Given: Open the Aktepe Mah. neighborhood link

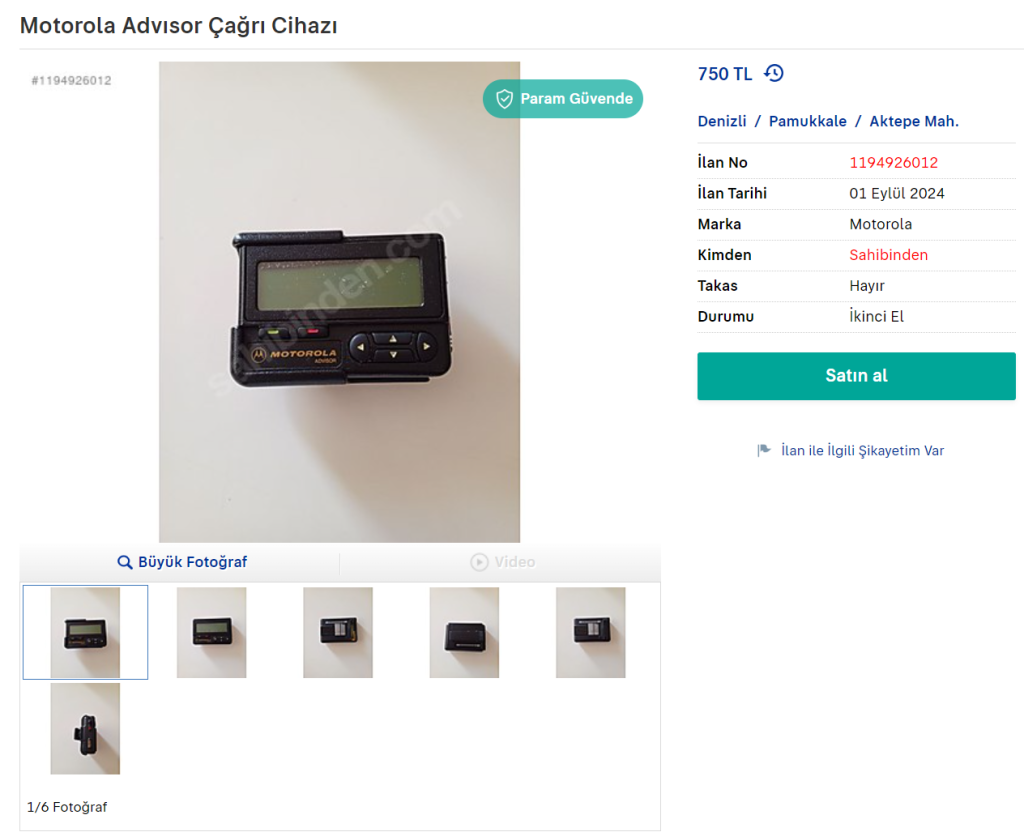Looking at the screenshot, I should [914, 121].
